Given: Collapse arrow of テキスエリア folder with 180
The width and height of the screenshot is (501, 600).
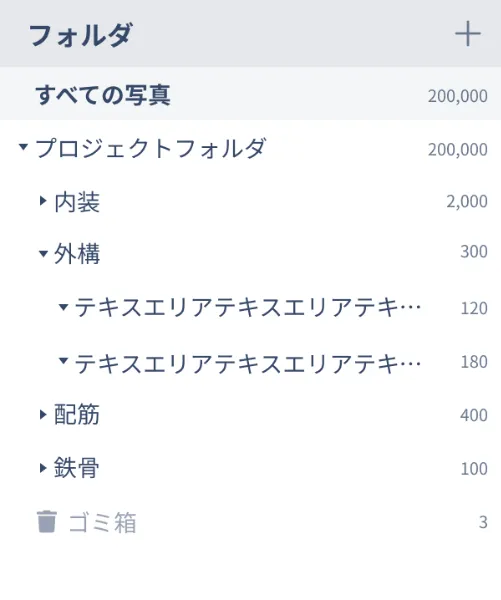Looking at the screenshot, I should click(63, 360).
